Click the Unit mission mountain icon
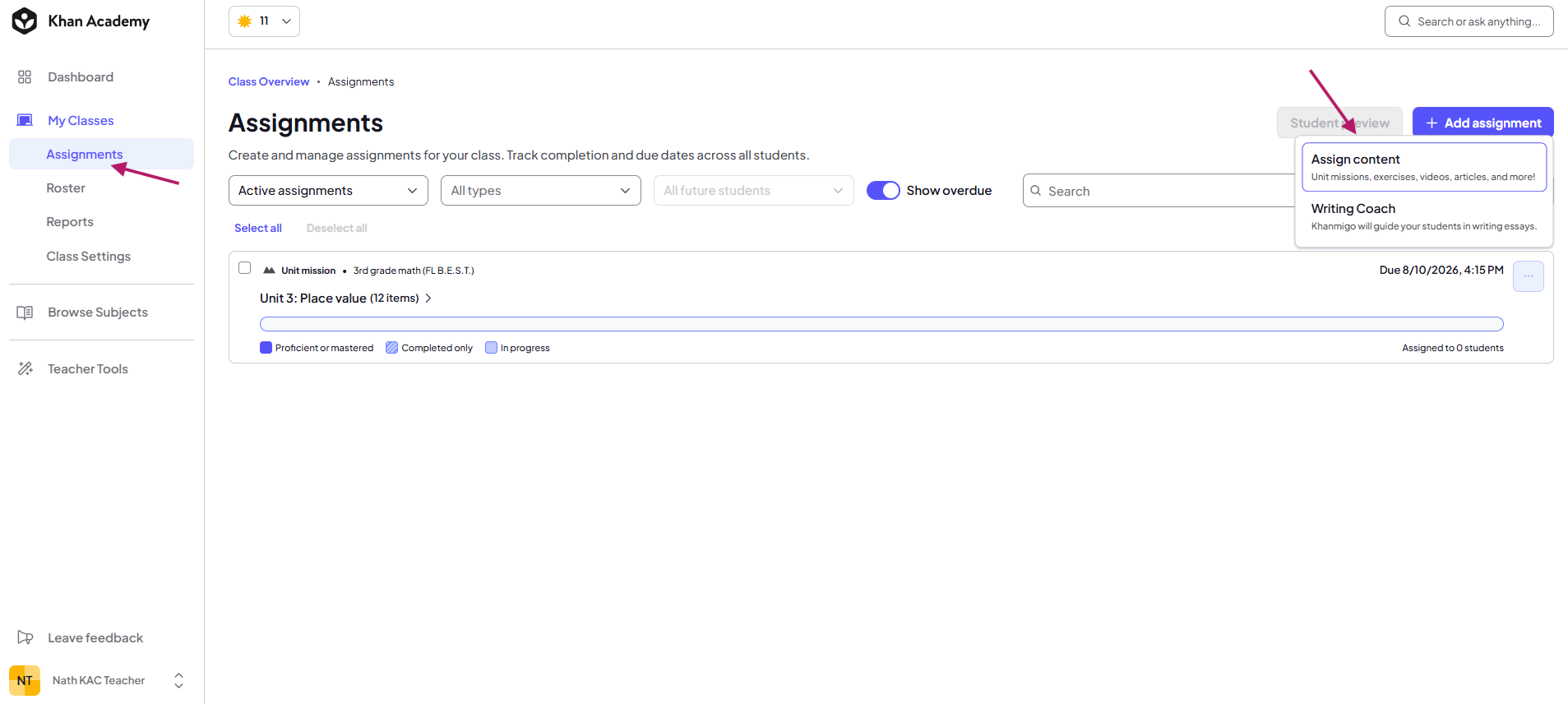This screenshot has width=1568, height=704. (269, 270)
